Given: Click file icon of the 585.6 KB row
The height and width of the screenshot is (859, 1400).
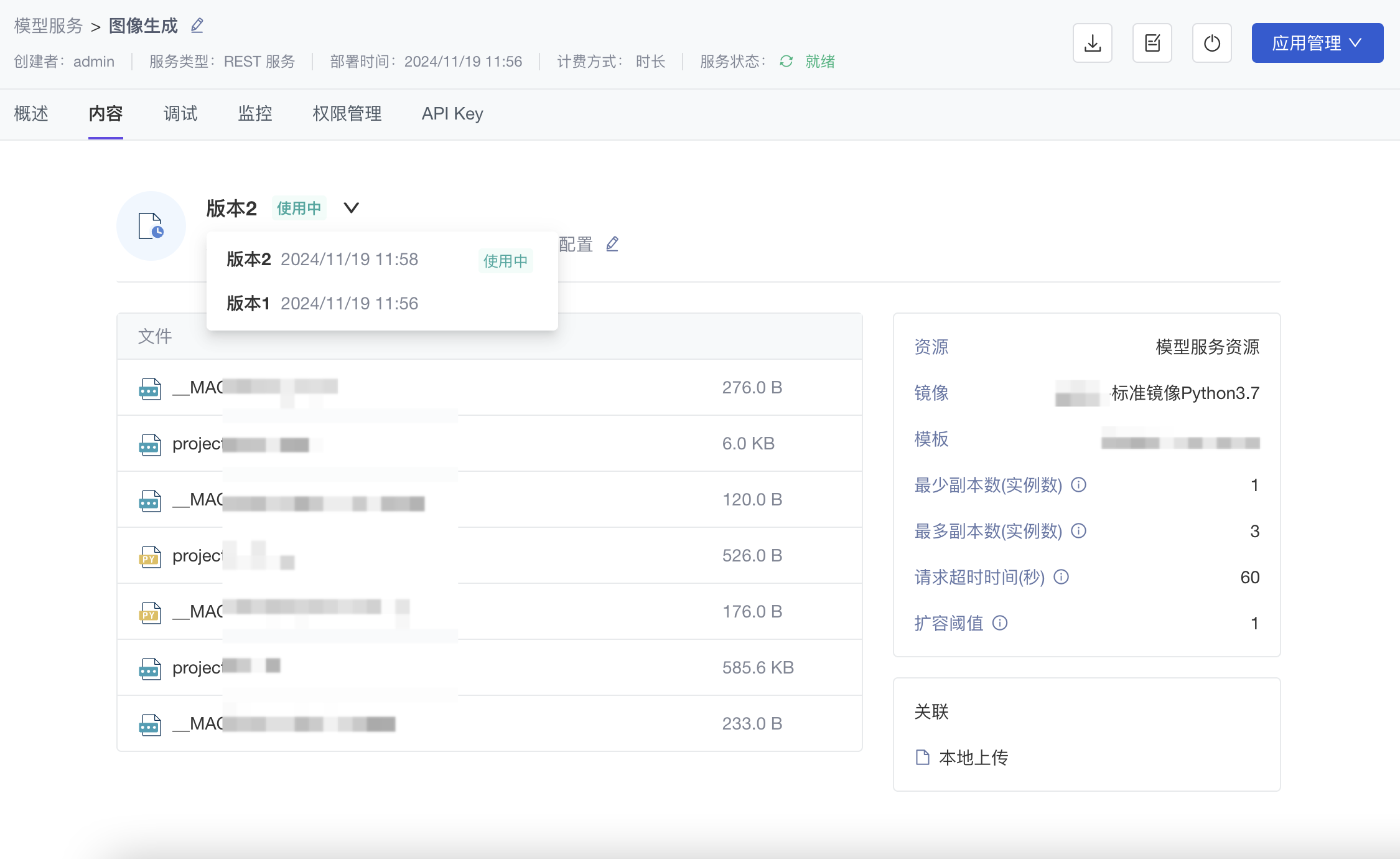Looking at the screenshot, I should click(x=150, y=669).
